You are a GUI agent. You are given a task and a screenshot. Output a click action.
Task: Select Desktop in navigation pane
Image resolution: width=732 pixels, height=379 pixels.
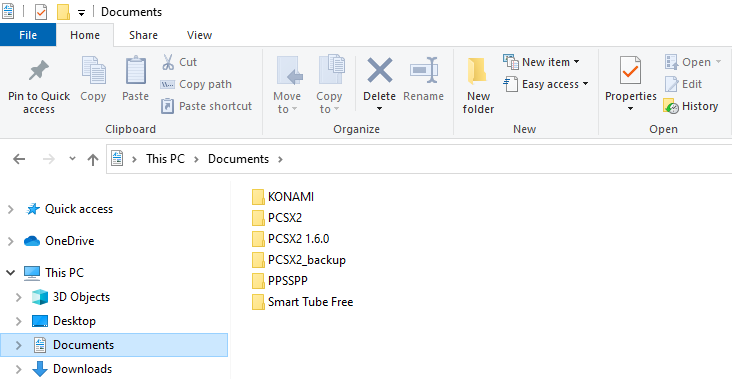64,321
